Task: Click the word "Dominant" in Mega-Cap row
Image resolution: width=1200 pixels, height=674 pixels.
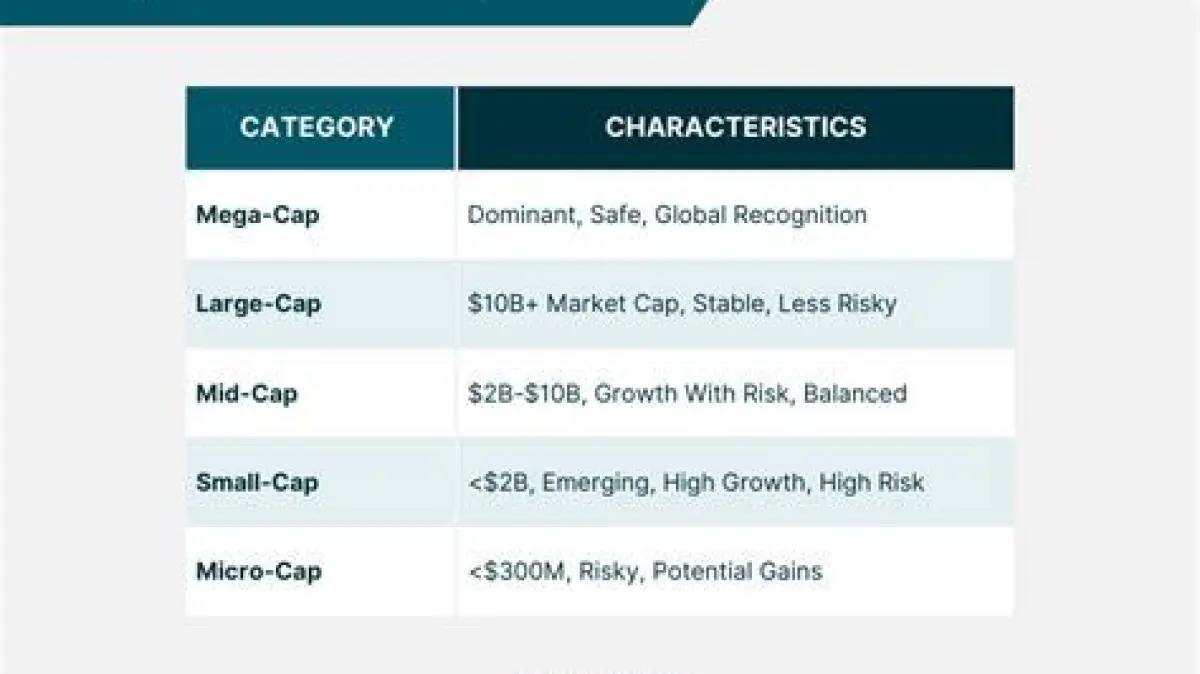Action: click(x=517, y=215)
